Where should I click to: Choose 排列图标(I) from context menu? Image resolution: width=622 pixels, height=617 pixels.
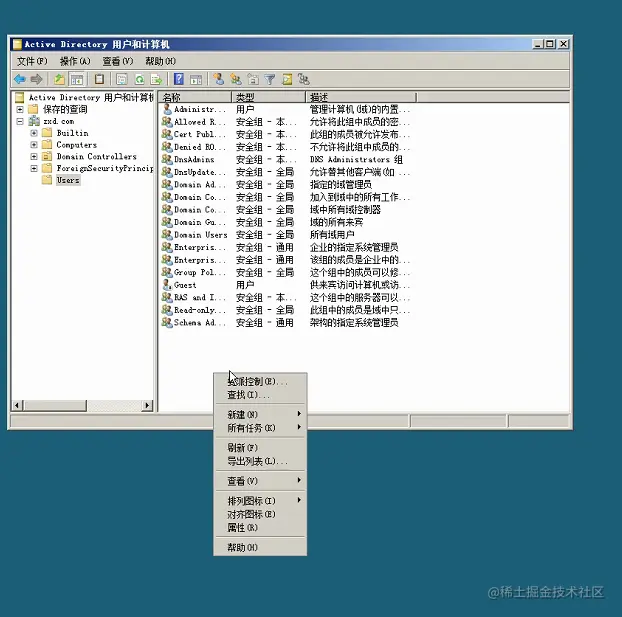[260, 501]
